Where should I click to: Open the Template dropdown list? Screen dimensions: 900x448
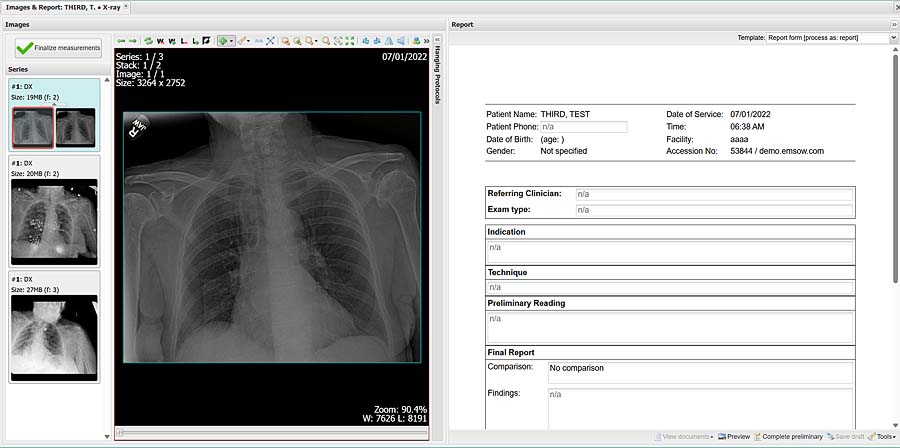click(x=893, y=38)
